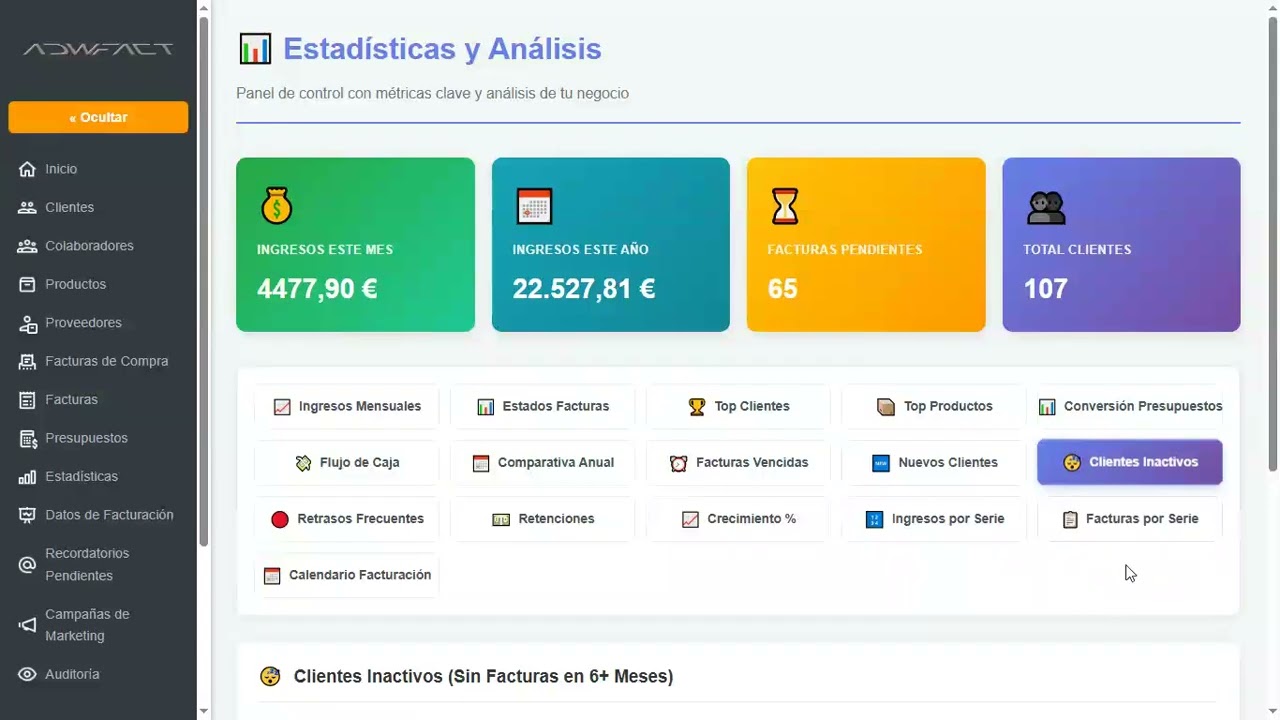Viewport: 1280px width, 720px height.
Task: Click the bar chart icon beside Estadísticas y Análisis
Action: coord(255,49)
